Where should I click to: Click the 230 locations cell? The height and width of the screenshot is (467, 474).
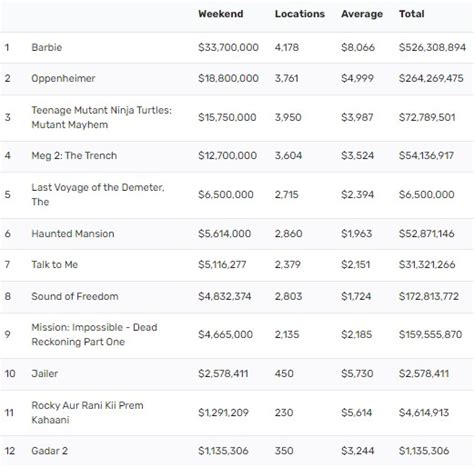click(x=284, y=413)
